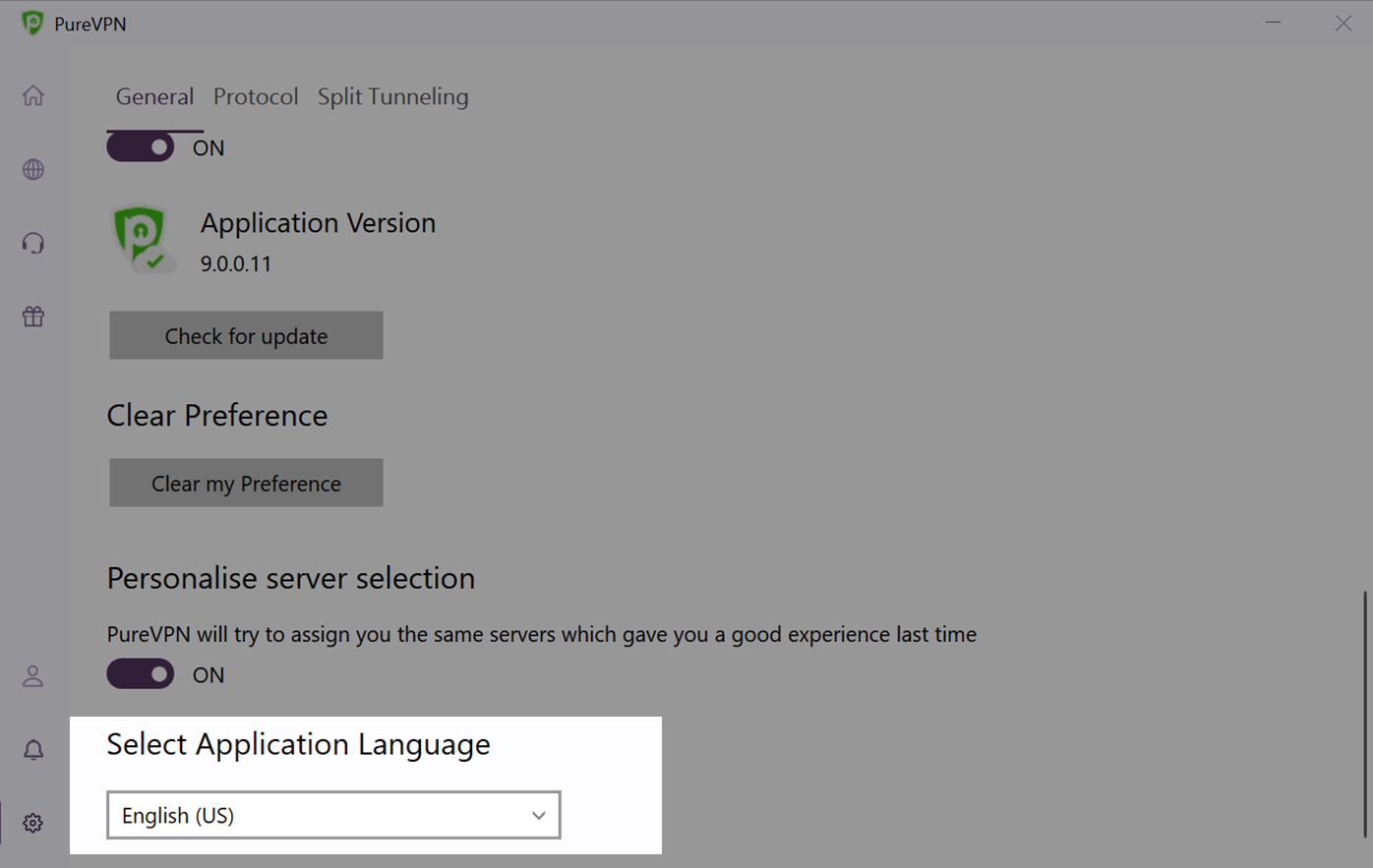Open the globe Locations icon
The height and width of the screenshot is (868, 1373).
point(33,169)
